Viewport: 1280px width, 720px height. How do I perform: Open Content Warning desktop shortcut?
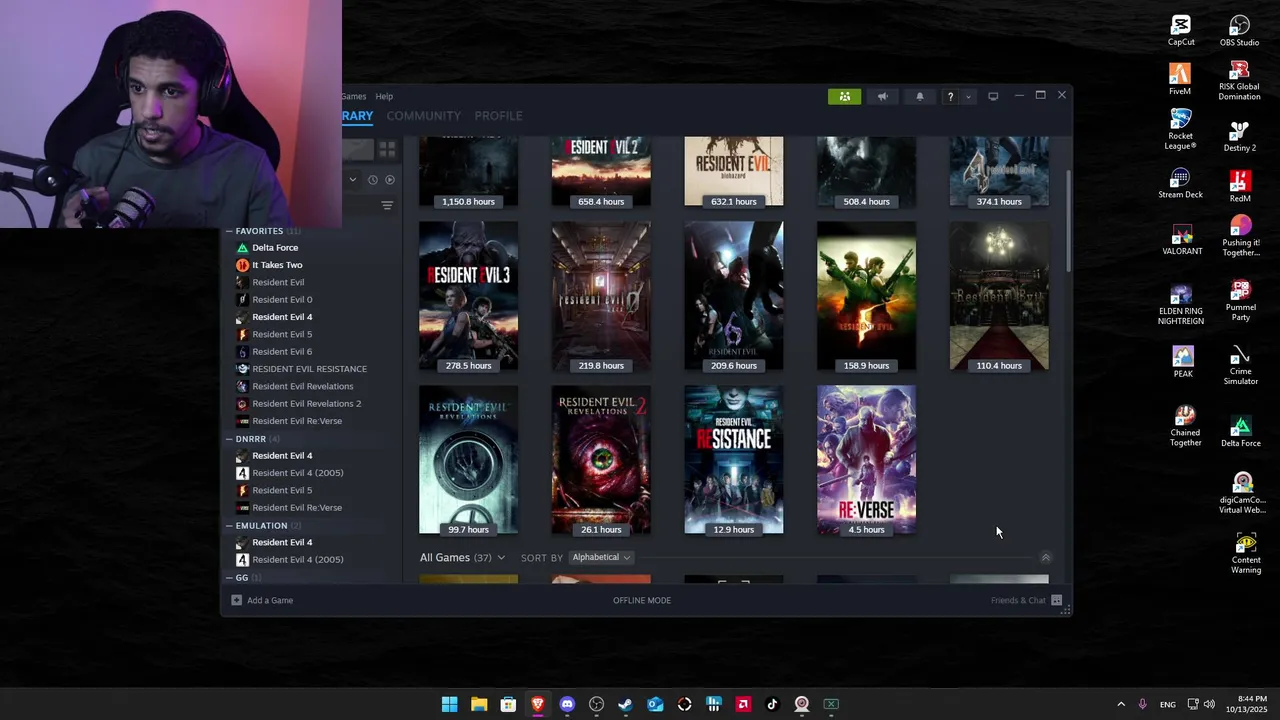(x=1245, y=553)
